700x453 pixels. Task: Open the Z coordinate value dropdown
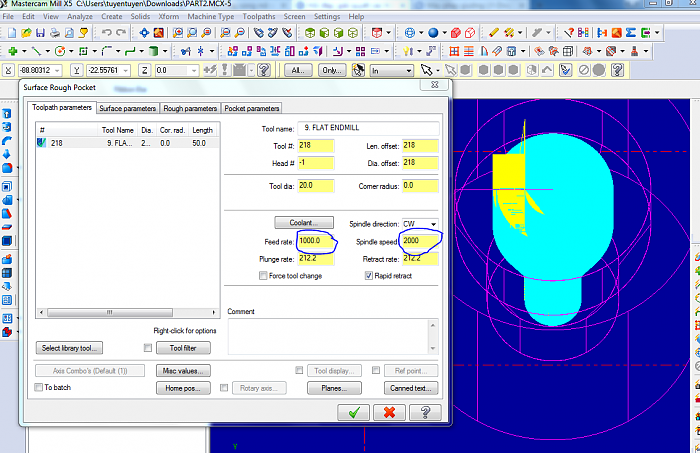(194, 71)
